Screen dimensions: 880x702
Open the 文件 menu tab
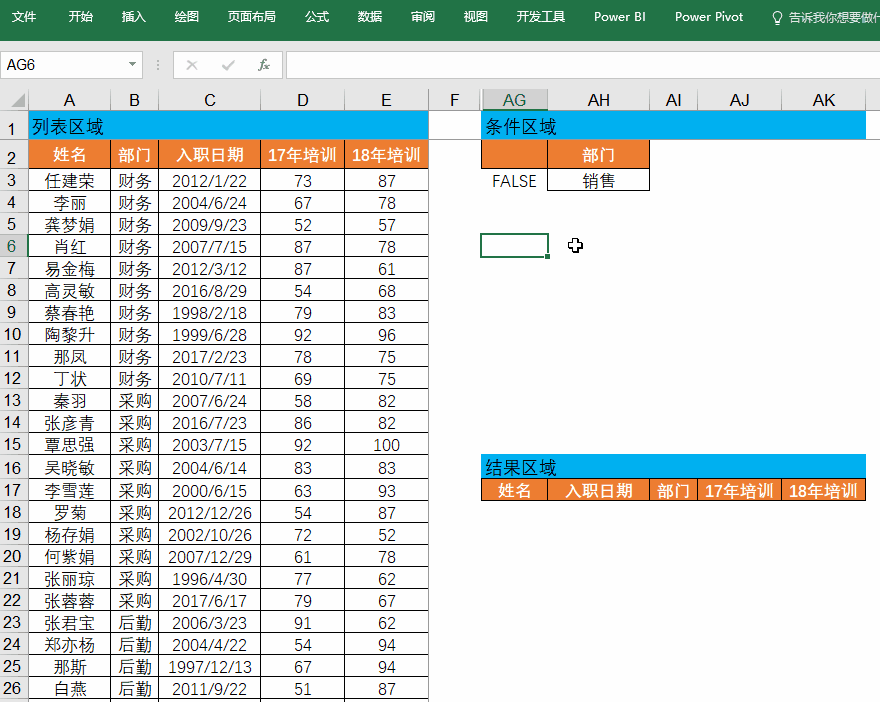click(x=24, y=17)
